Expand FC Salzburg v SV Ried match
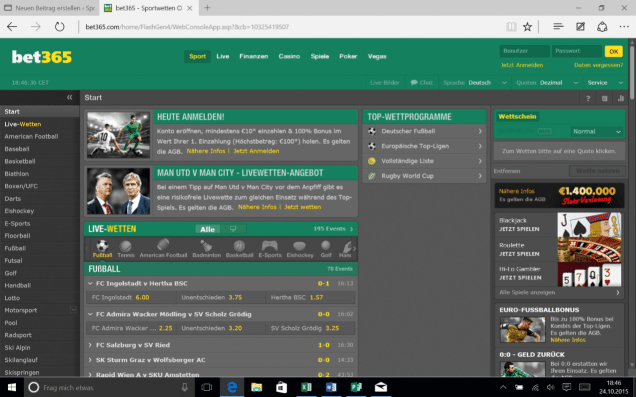 (x=90, y=345)
